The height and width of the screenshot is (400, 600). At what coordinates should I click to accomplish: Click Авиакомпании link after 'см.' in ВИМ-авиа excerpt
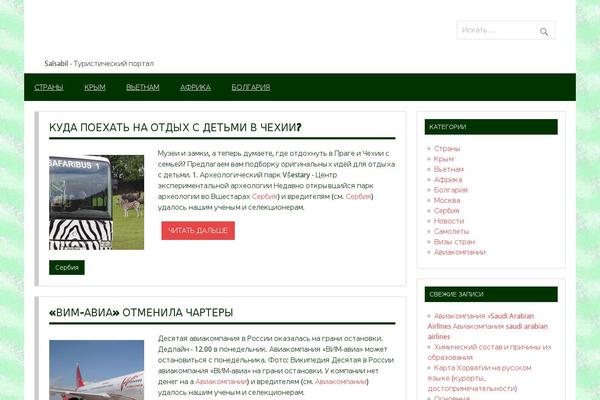341,382
